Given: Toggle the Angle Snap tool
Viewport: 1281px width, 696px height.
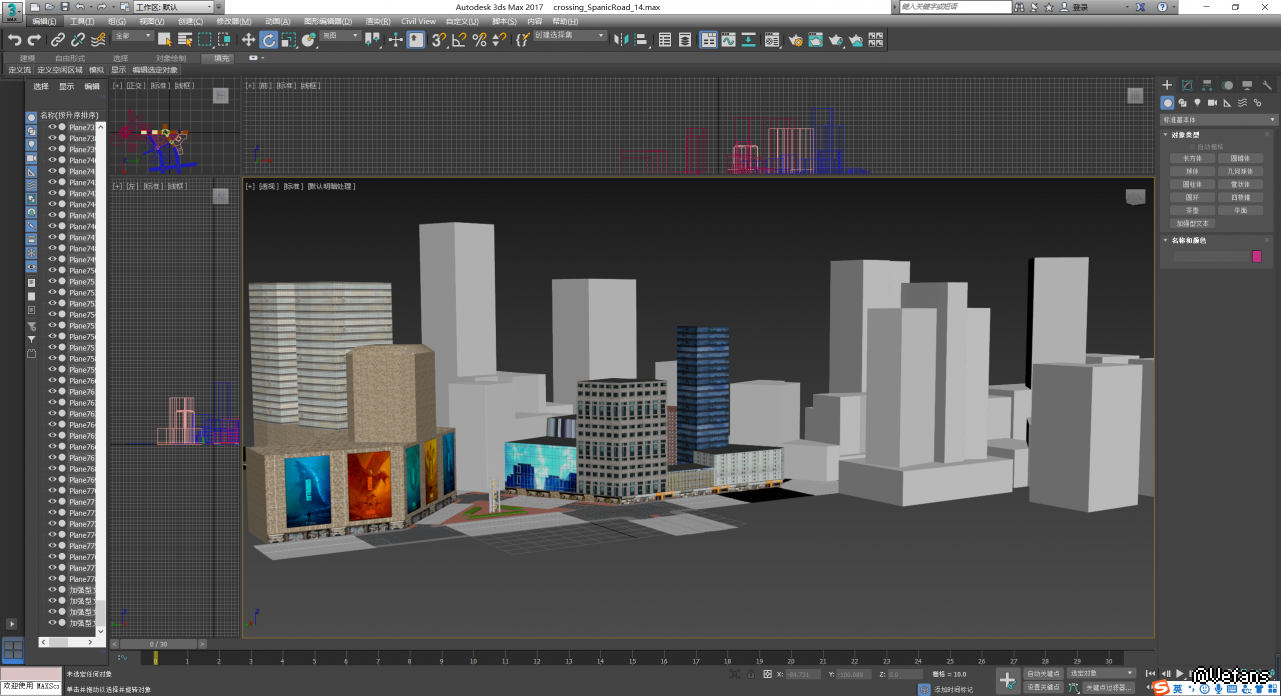Looking at the screenshot, I should pos(459,40).
